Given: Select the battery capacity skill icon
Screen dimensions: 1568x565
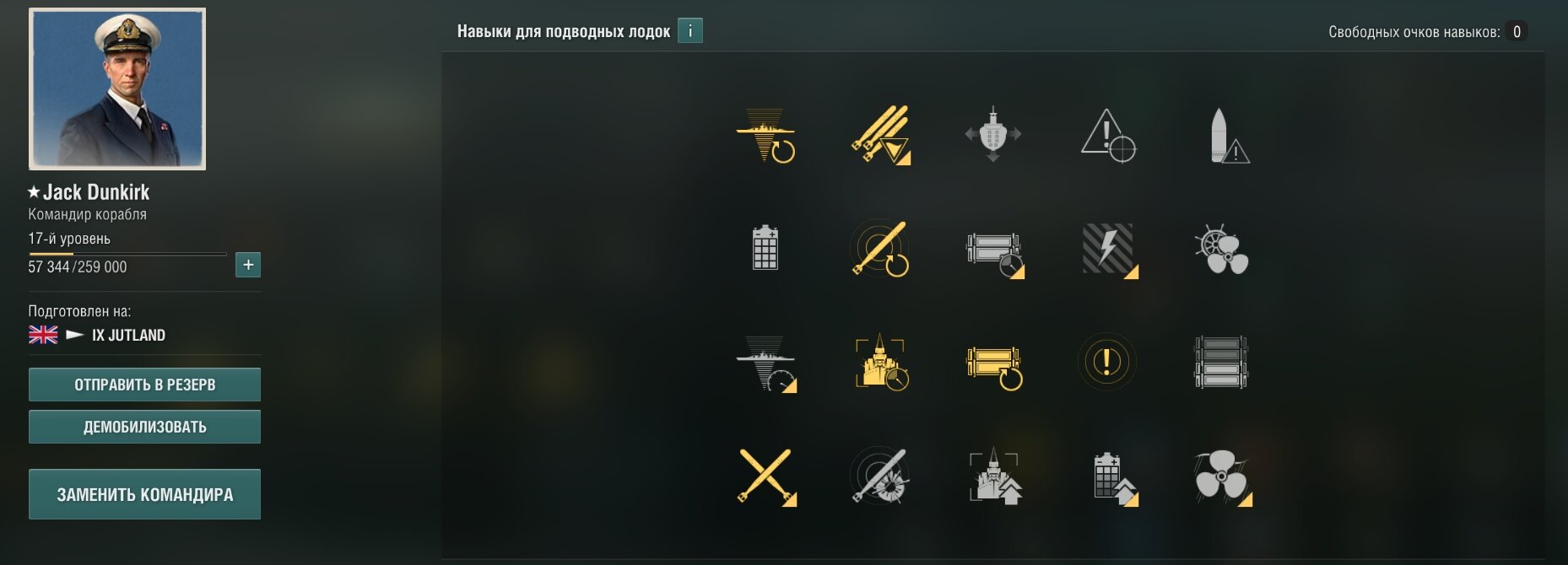Looking at the screenshot, I should tap(765, 248).
